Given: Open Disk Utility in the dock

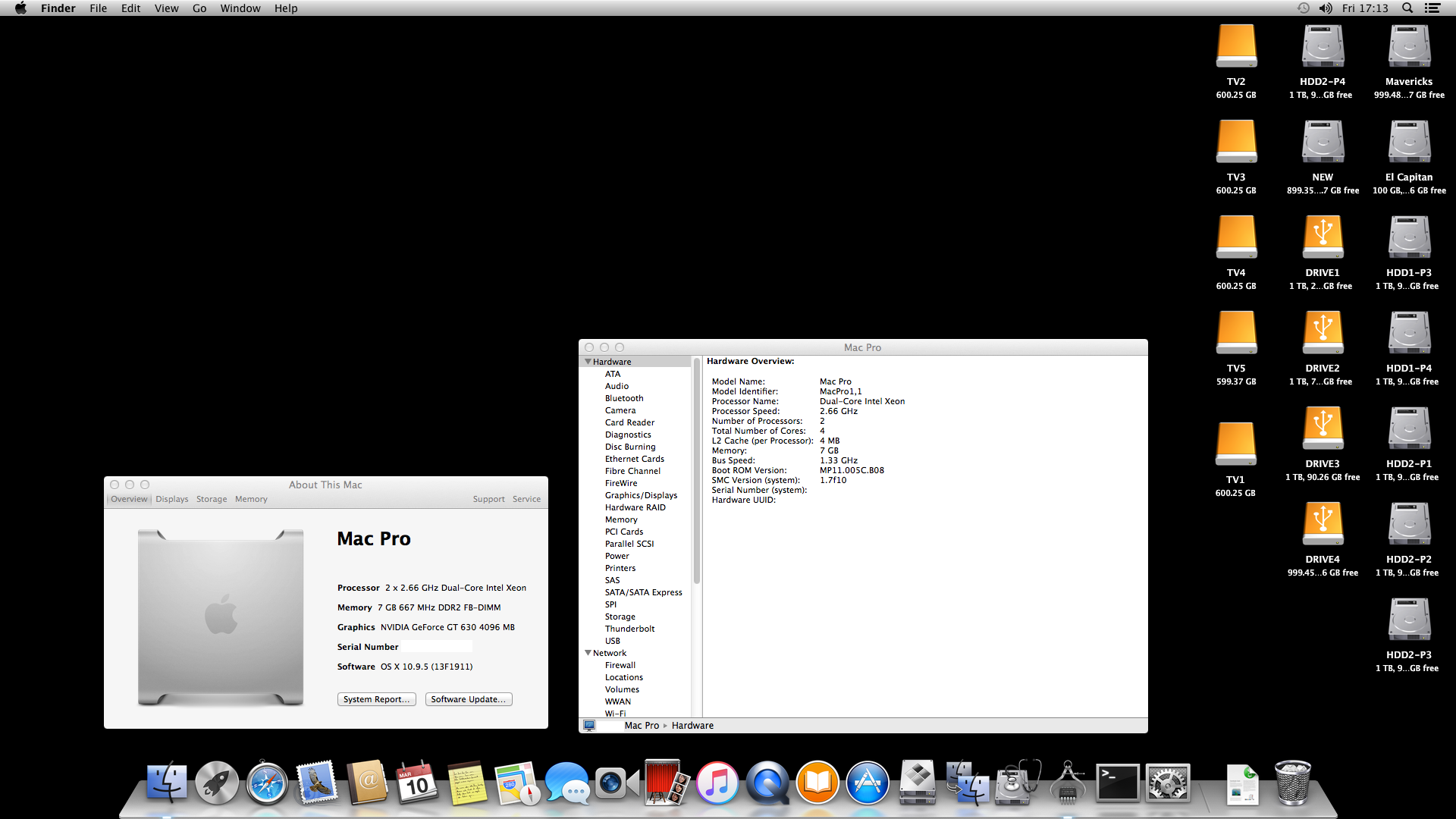Looking at the screenshot, I should (x=1017, y=783).
